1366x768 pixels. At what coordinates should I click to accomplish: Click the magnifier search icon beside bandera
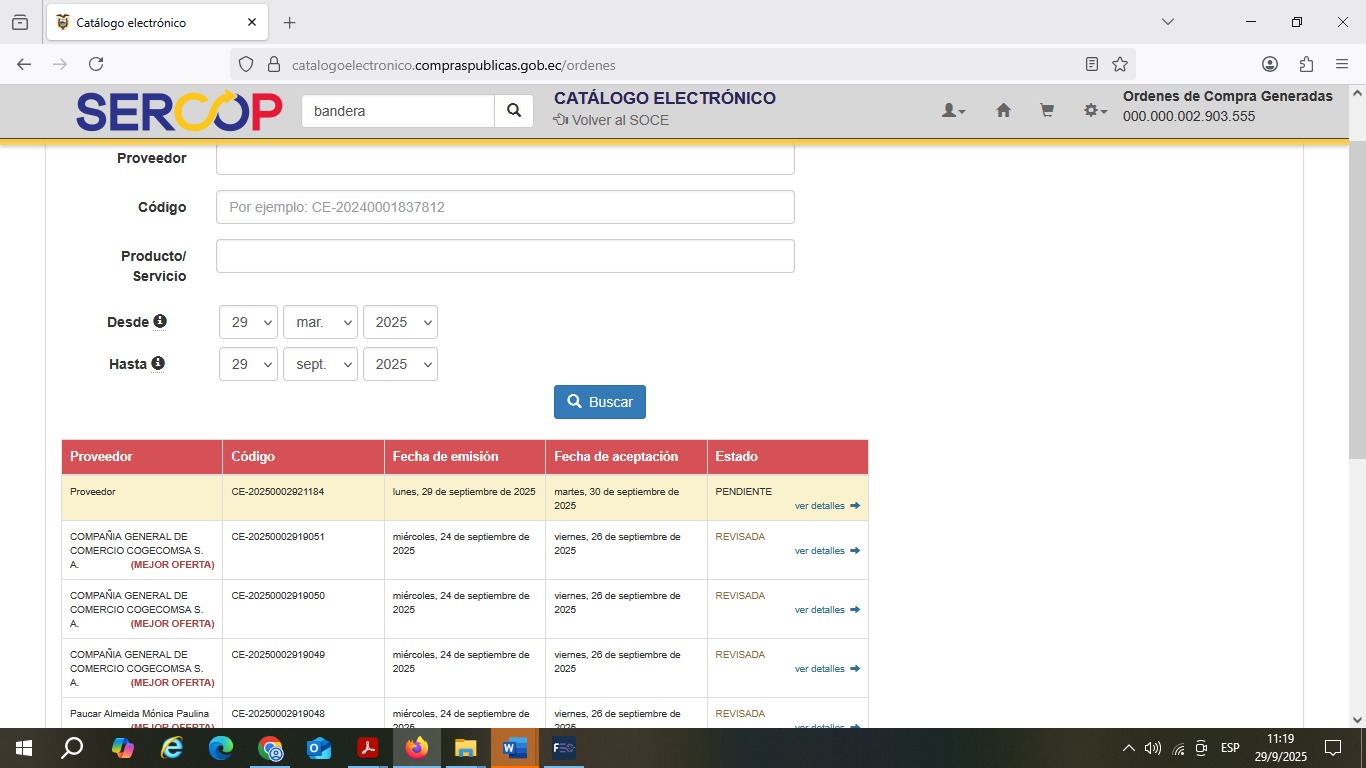point(514,111)
